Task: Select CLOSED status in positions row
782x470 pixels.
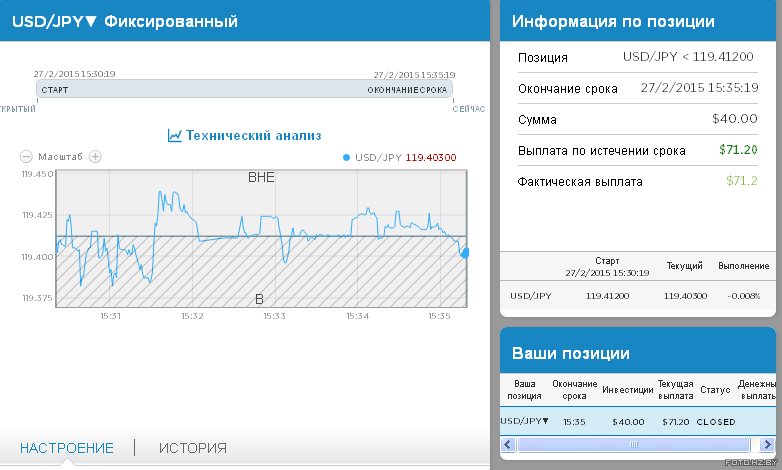Action: pos(716,422)
